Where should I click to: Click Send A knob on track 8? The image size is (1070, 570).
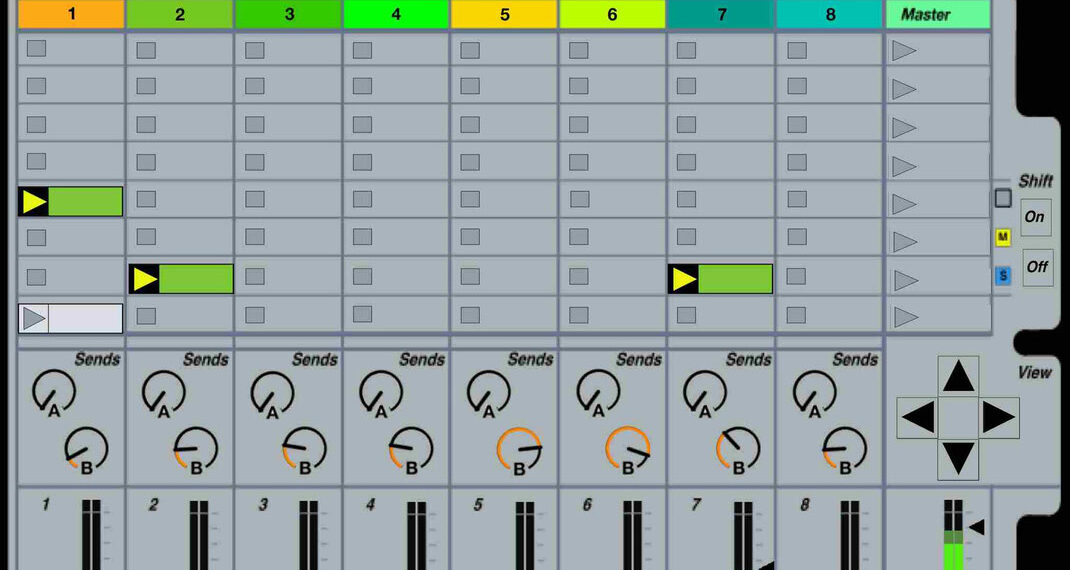815,392
